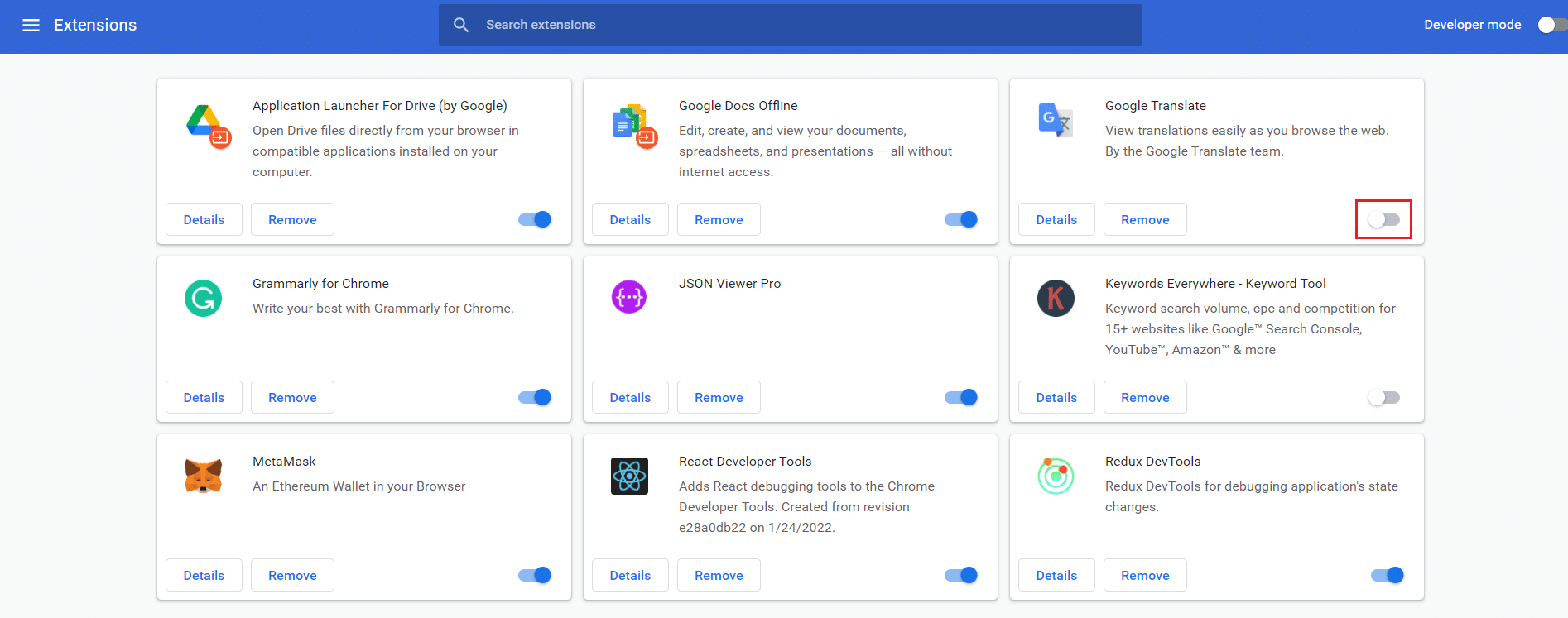Turn off Redux DevTools toggle
Screen dimensions: 1568x618
[x=1388, y=575]
